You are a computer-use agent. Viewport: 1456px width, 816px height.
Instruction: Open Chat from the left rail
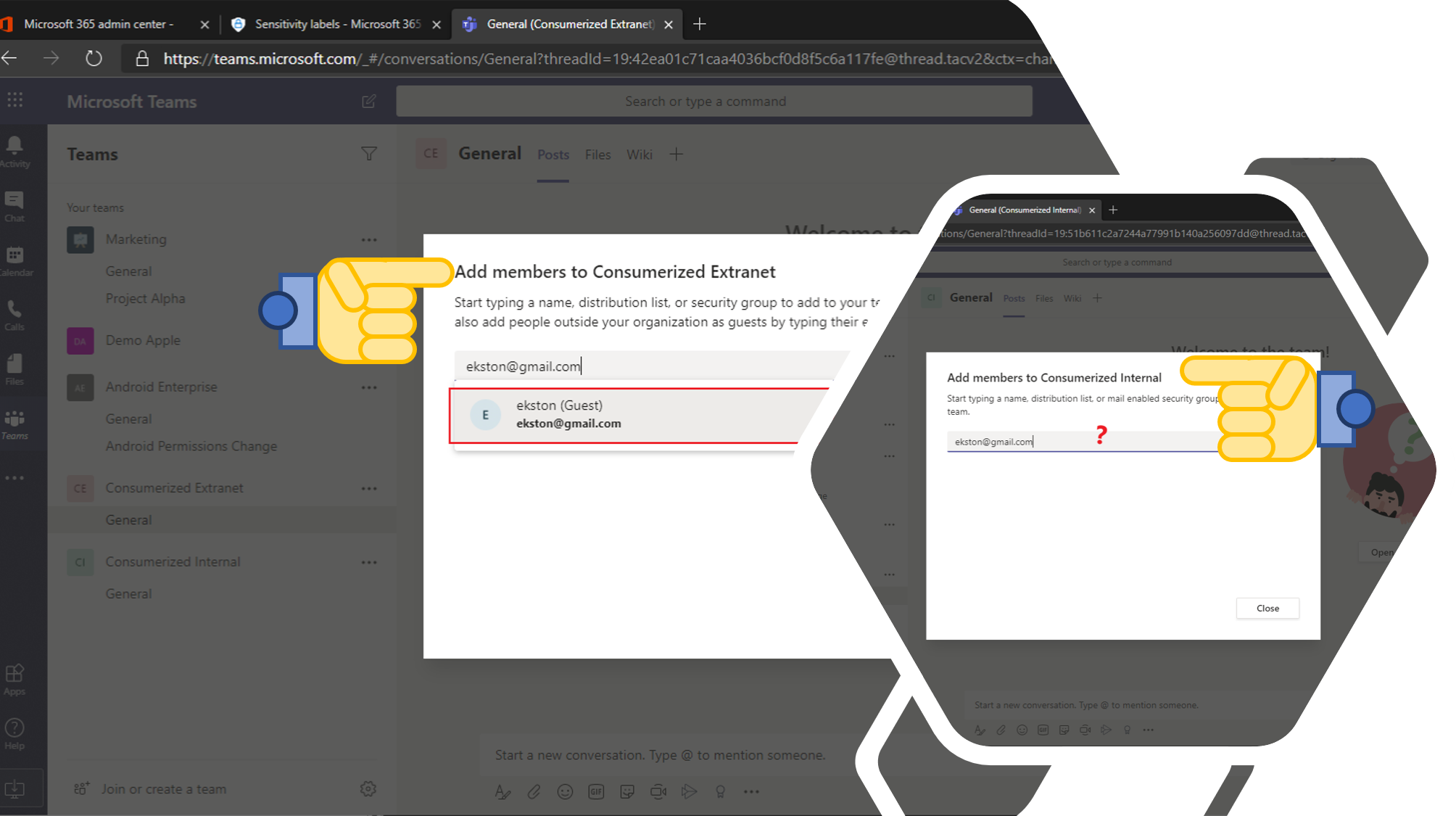tap(15, 207)
